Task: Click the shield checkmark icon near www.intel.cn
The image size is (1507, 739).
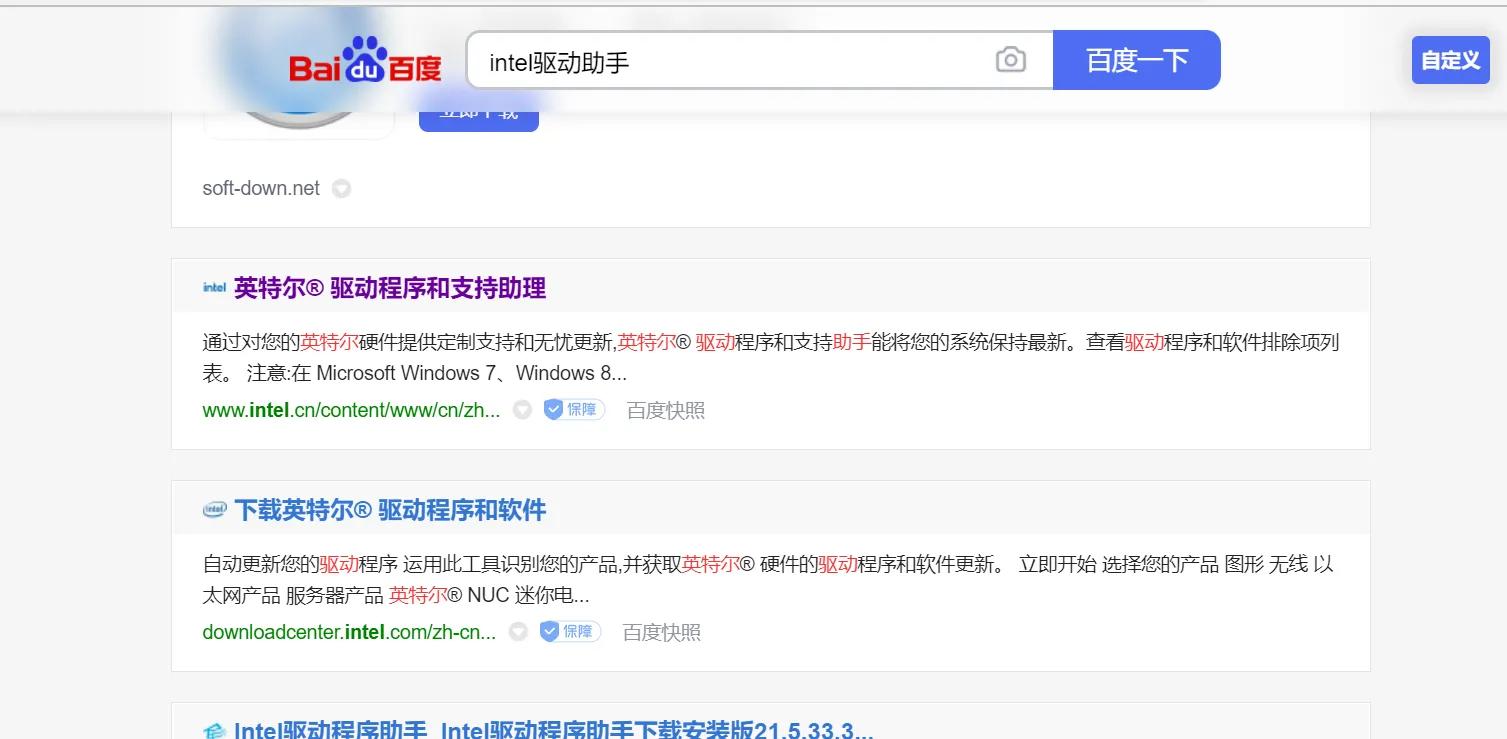Action: pos(549,409)
